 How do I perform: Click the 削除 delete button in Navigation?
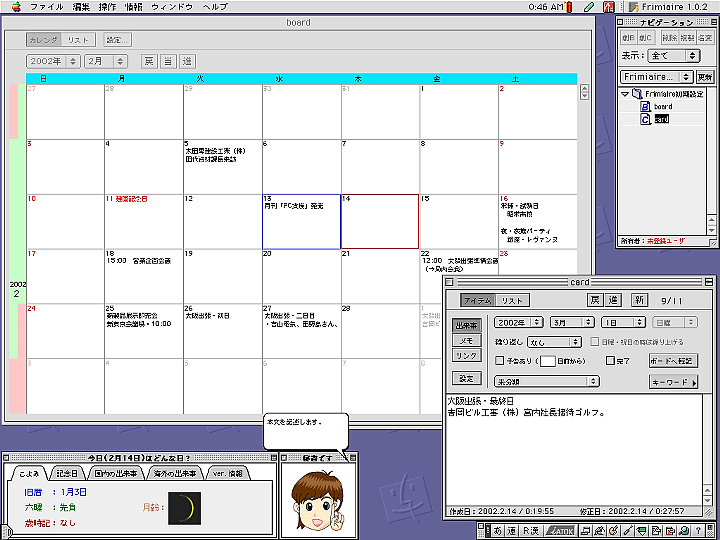click(669, 38)
